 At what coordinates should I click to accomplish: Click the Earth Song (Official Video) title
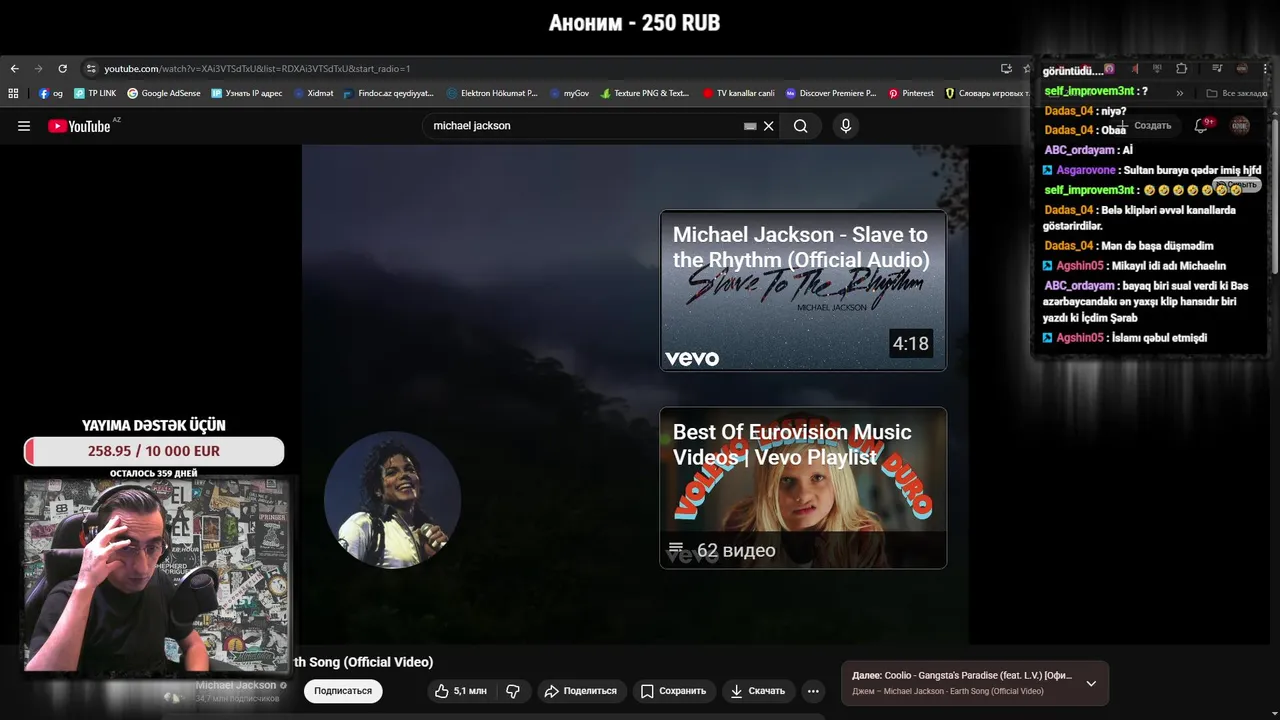click(x=362, y=662)
